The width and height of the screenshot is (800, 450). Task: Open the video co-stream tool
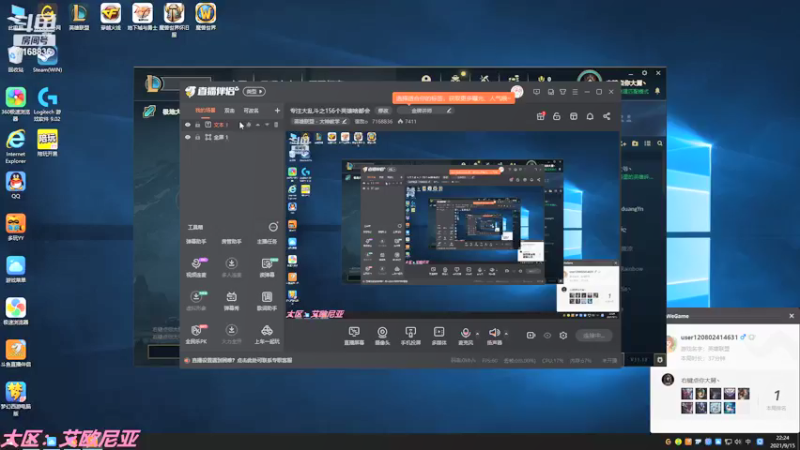pyautogui.click(x=196, y=267)
